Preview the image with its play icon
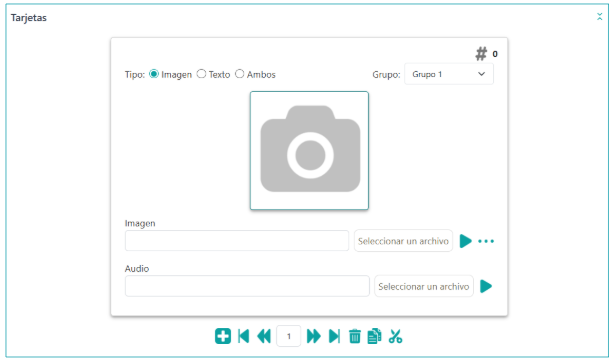 point(466,241)
